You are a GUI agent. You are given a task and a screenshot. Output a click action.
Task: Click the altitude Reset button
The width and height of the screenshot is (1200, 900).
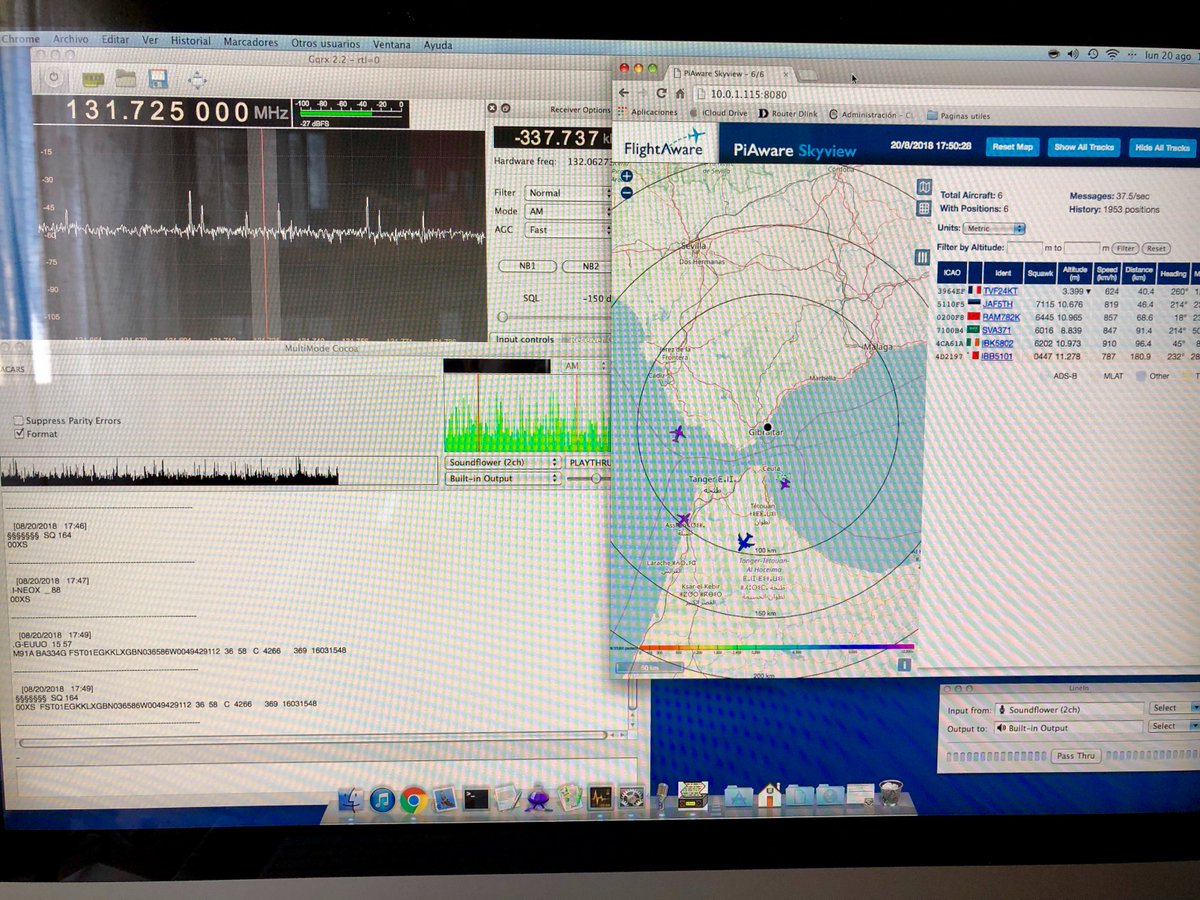(x=1156, y=248)
